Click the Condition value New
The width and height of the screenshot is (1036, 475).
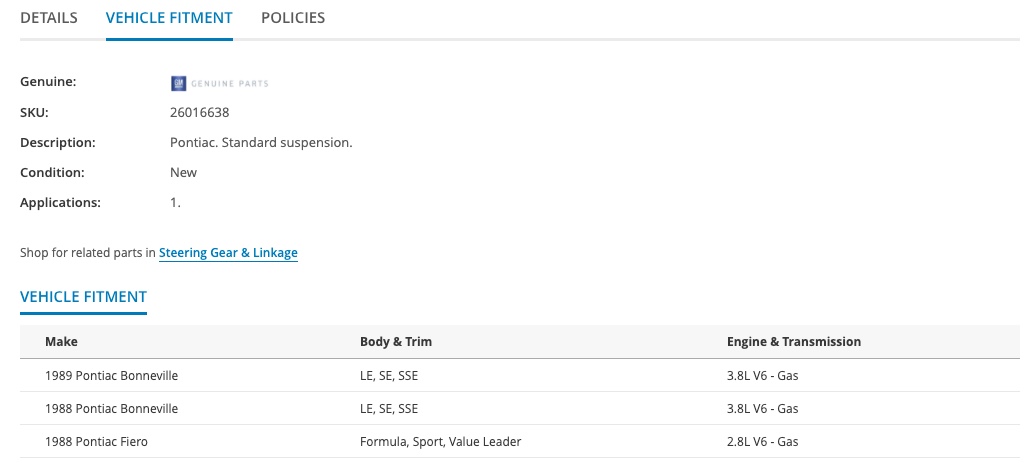[183, 172]
